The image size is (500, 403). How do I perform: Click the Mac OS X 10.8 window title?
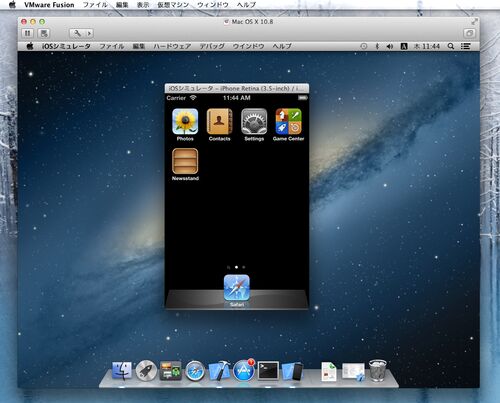pyautogui.click(x=252, y=22)
